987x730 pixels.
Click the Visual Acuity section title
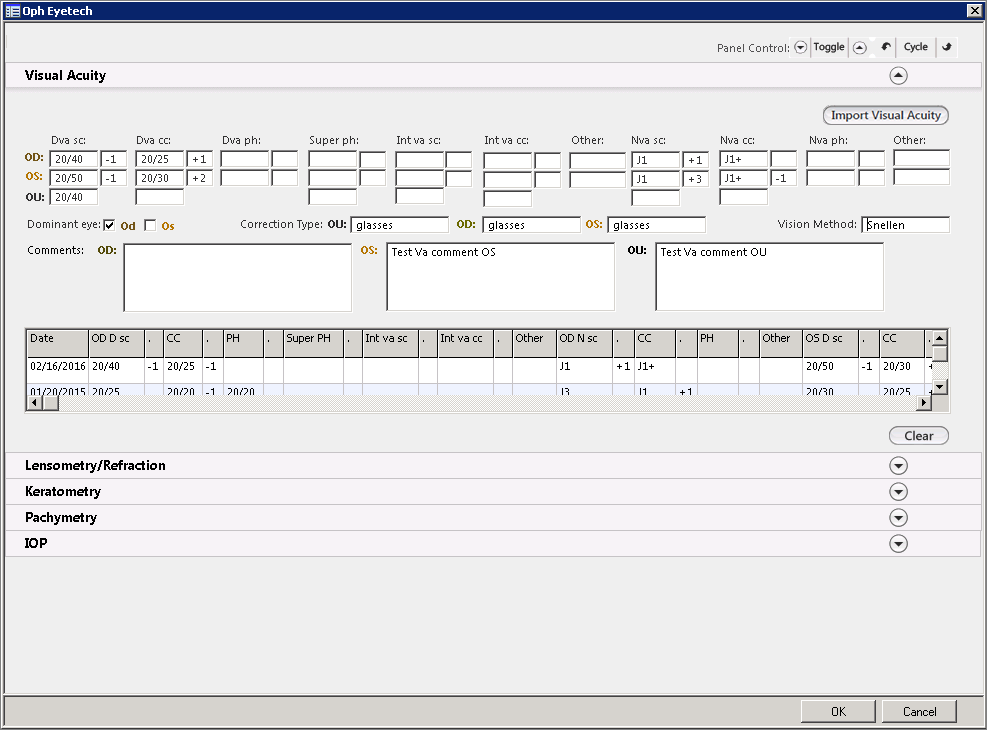pyautogui.click(x=65, y=76)
